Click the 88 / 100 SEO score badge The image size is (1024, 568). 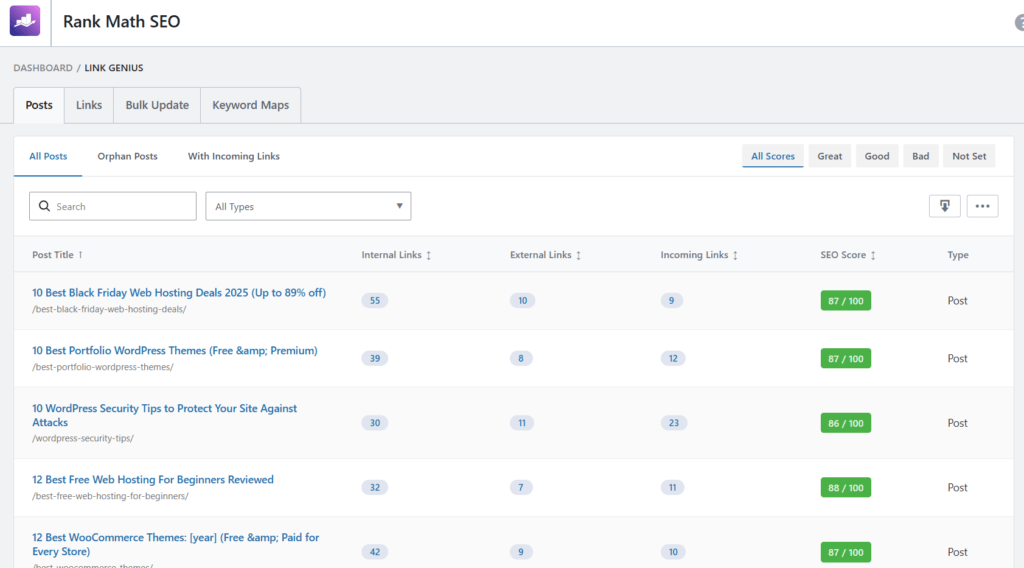(846, 488)
